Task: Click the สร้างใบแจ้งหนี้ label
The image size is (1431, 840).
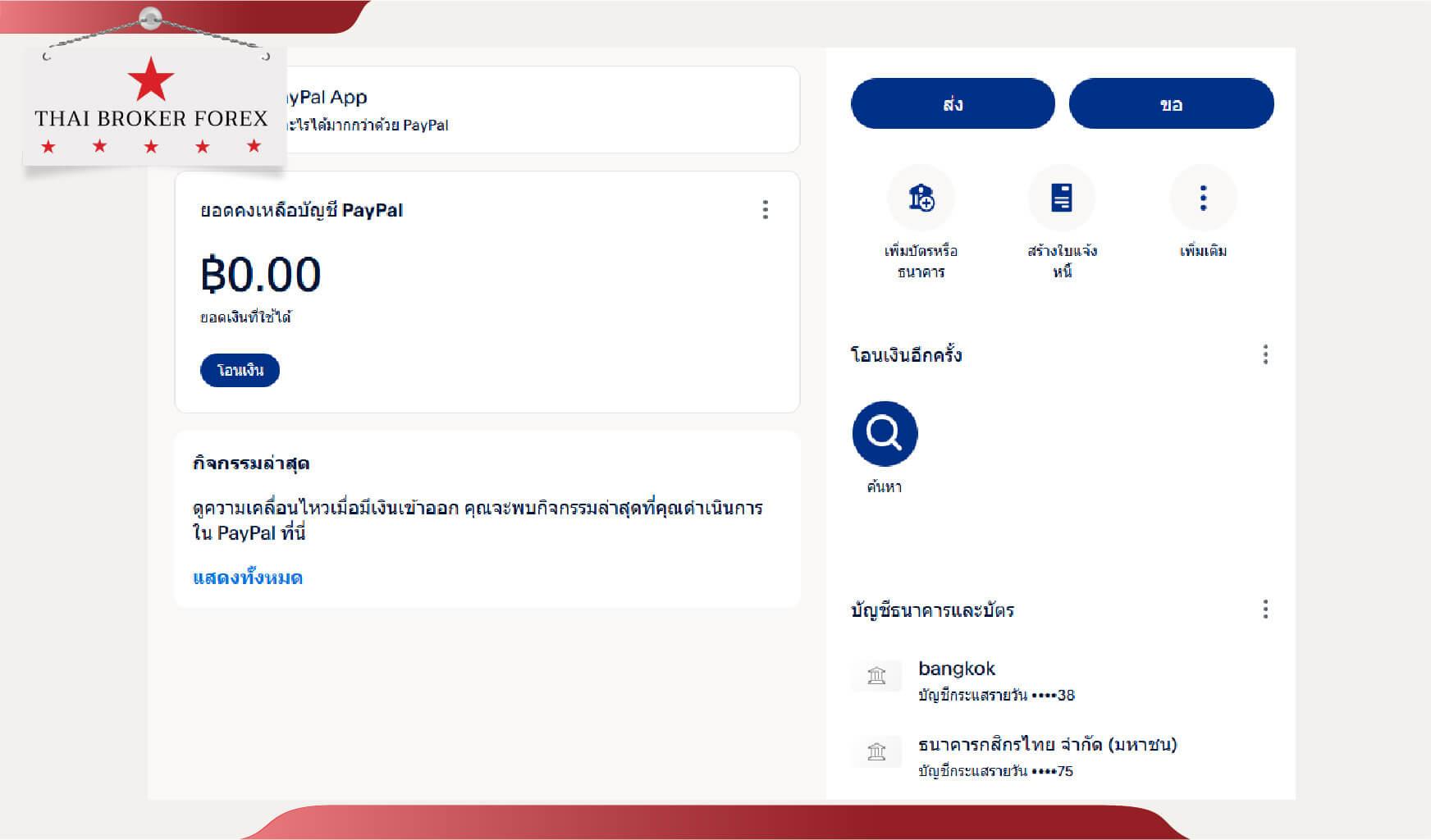Action: click(x=1062, y=261)
